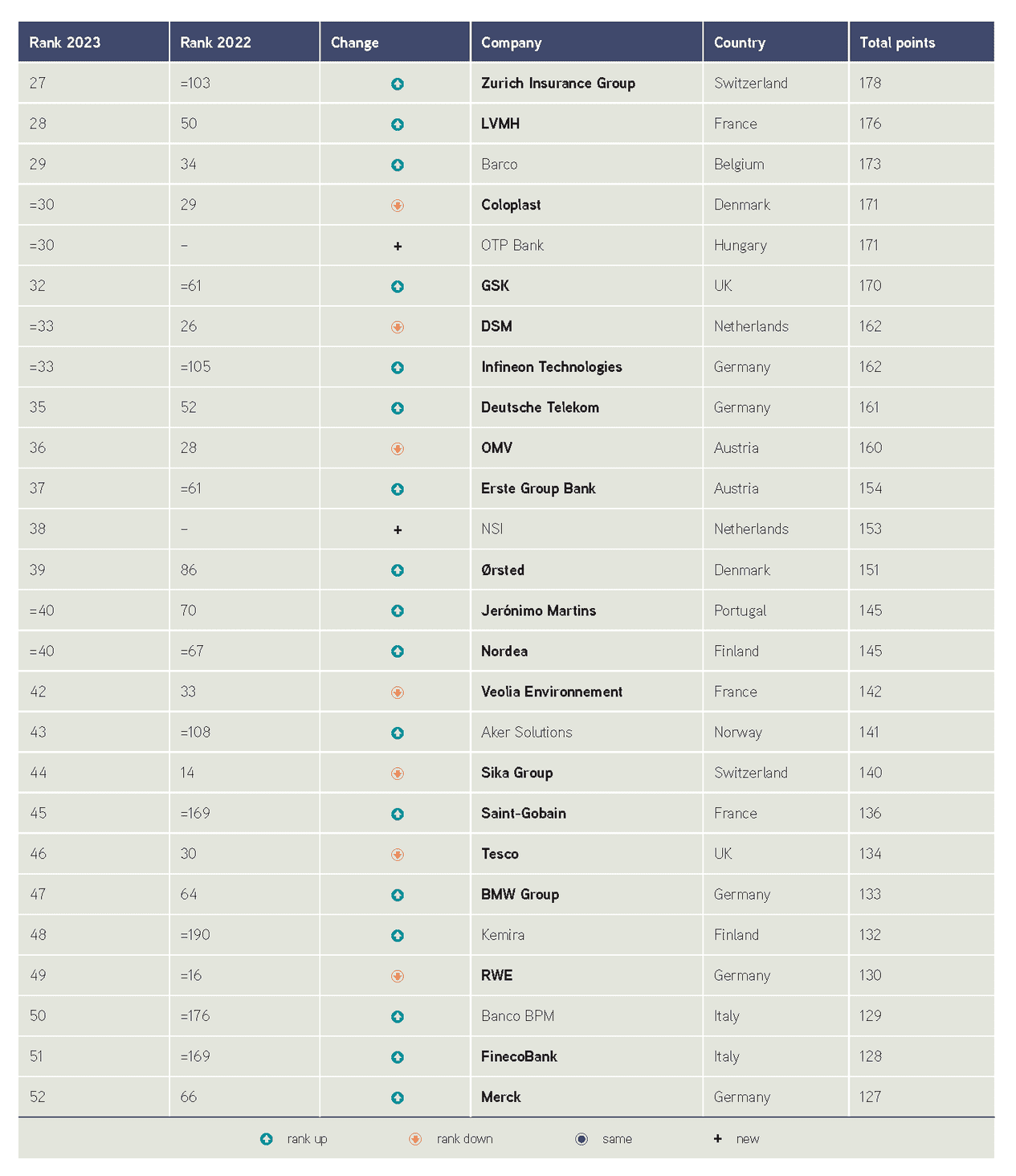The width and height of the screenshot is (1016, 1176).
Task: Click the LVMH company name
Action: 500,124
